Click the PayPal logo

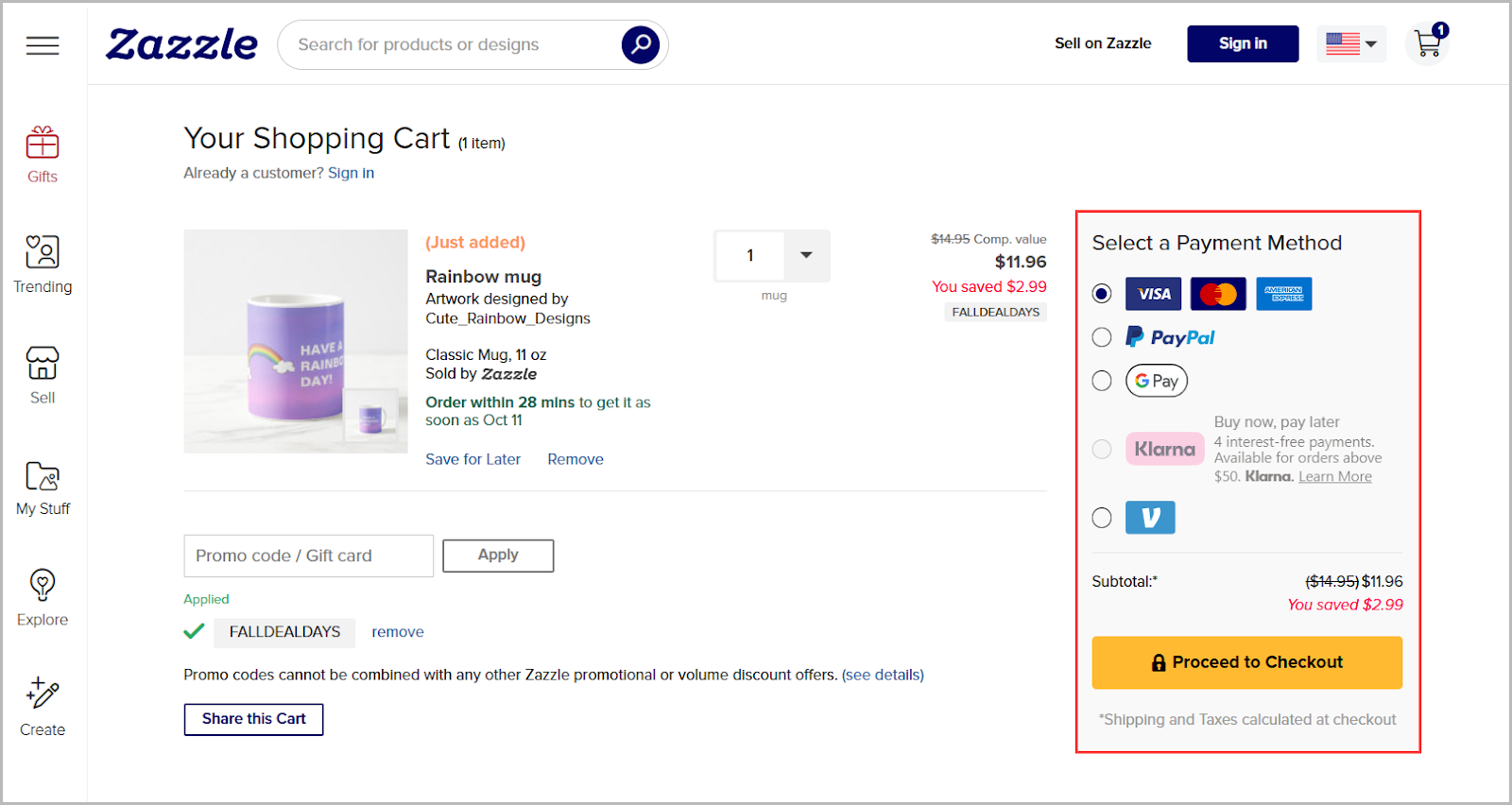1170,337
